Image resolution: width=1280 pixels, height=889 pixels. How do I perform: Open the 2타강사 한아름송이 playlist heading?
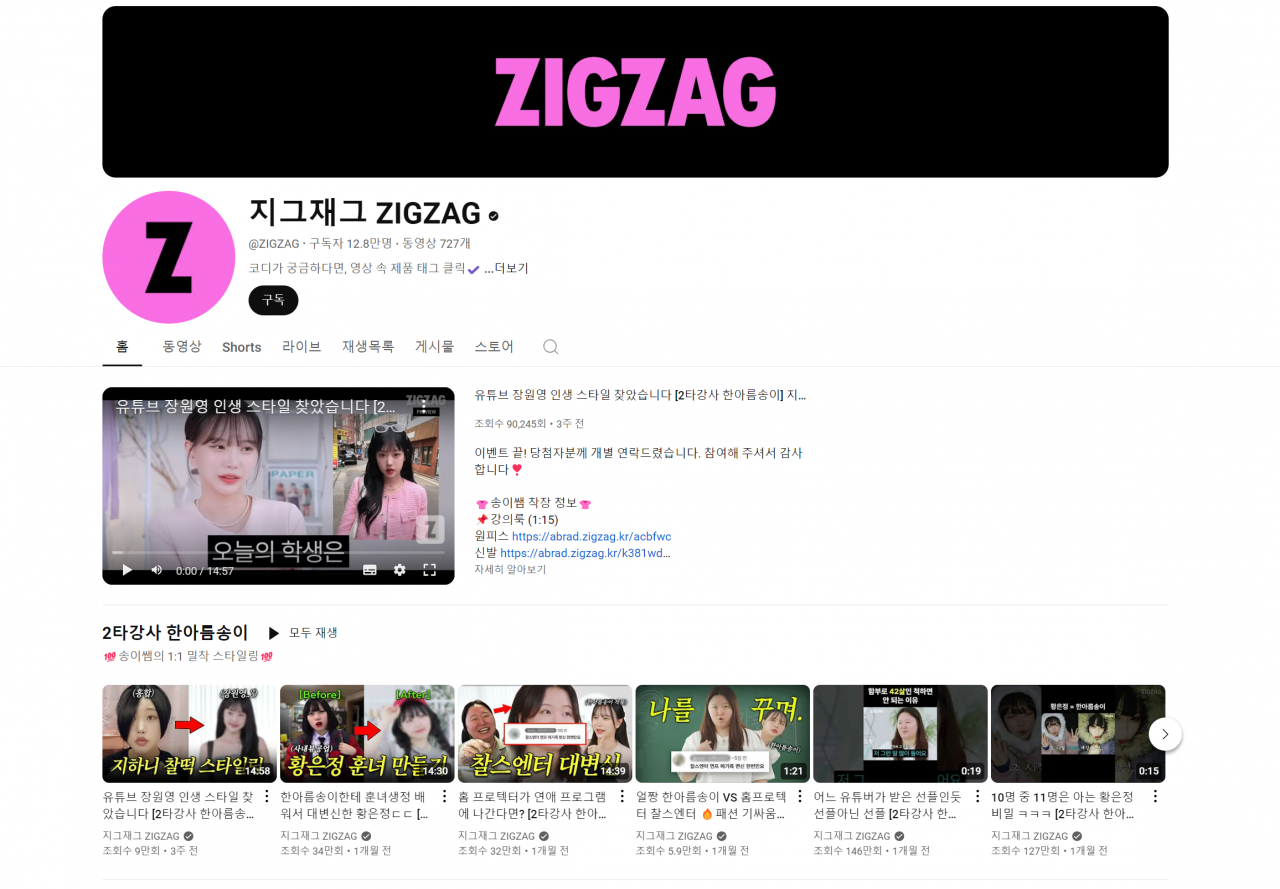pos(175,633)
